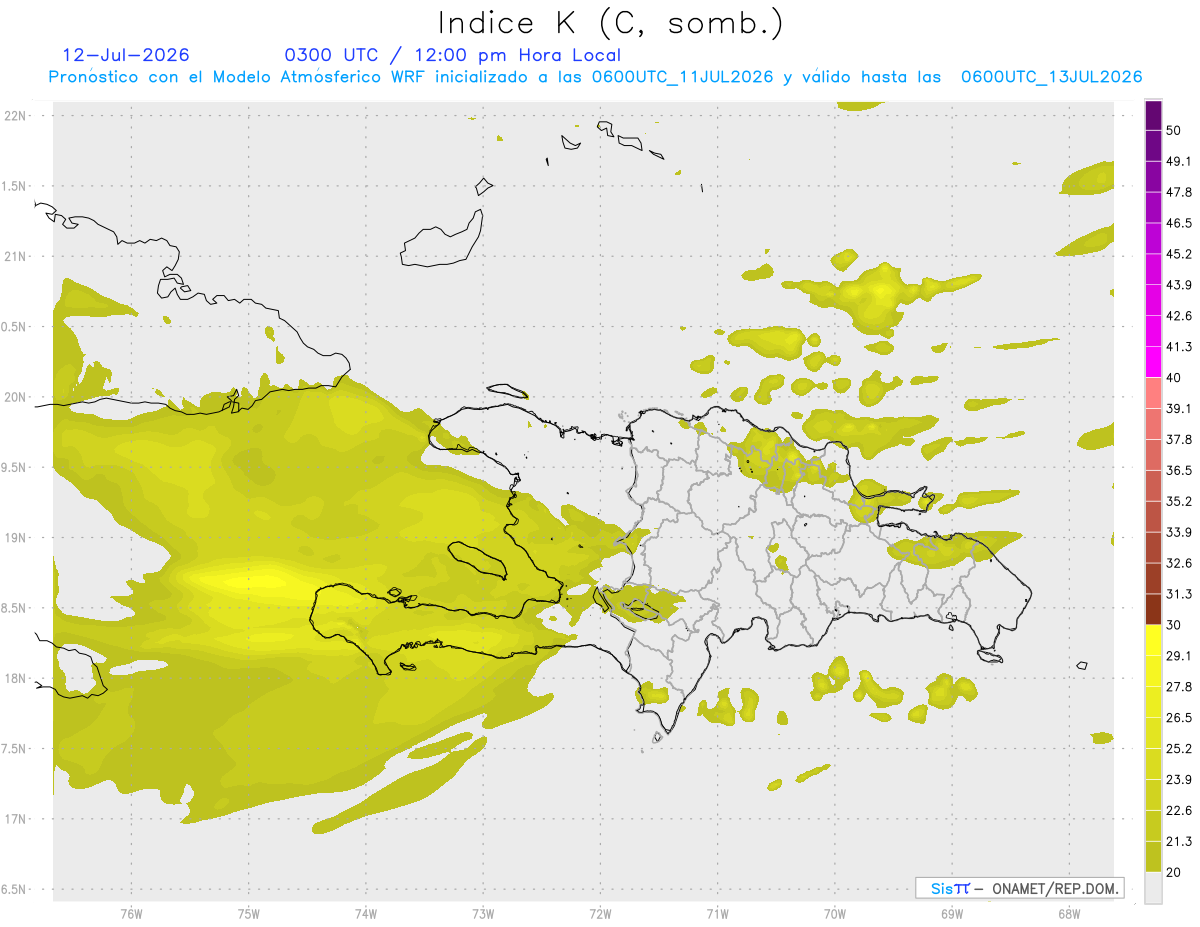The width and height of the screenshot is (1200, 927).
Task: Click the "18N" latitude label
Action: point(15,678)
